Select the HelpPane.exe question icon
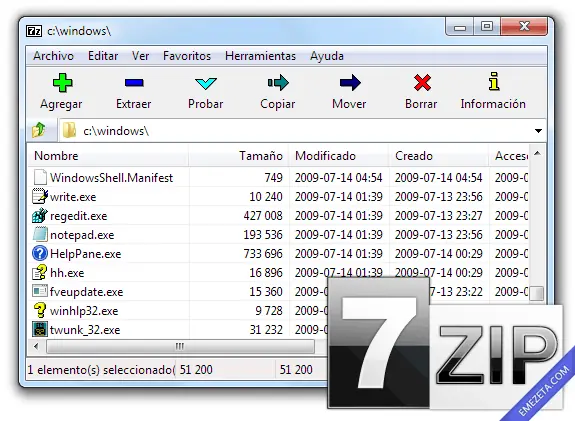Viewport: 575px width, 421px height. coord(40,253)
